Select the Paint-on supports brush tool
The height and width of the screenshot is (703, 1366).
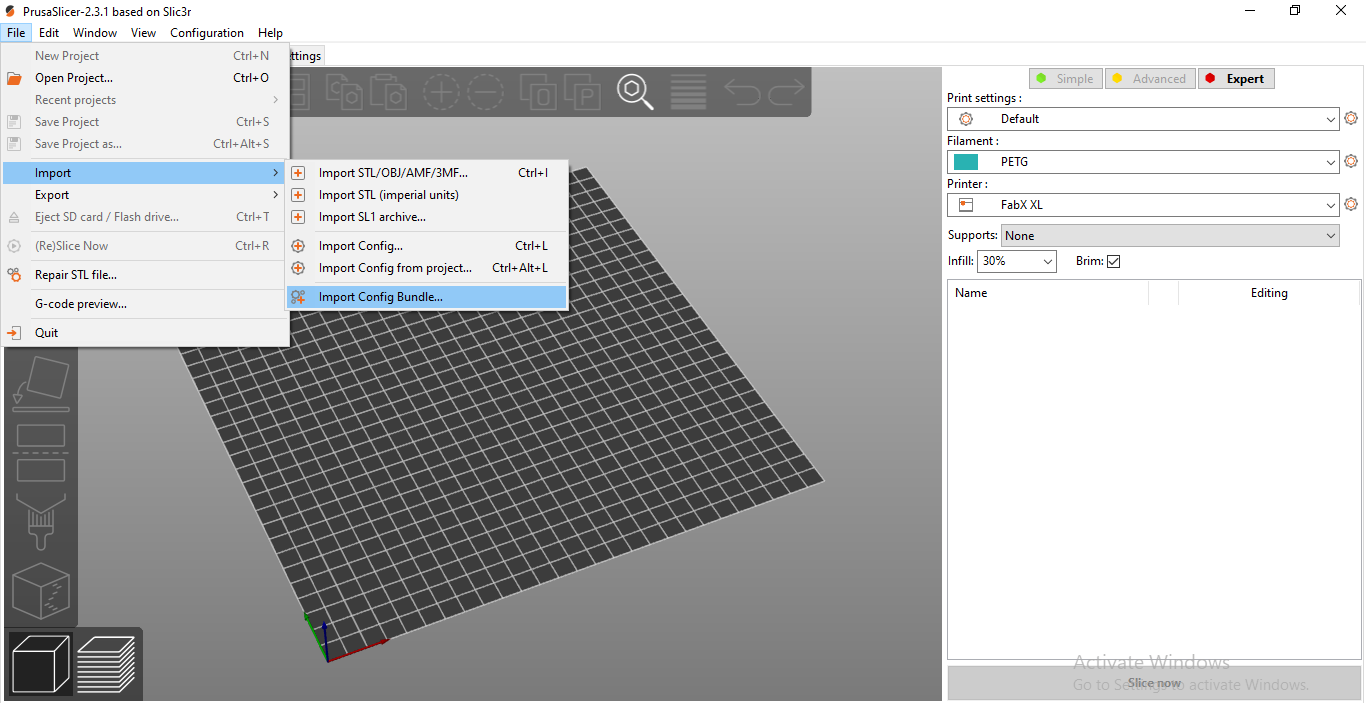click(x=41, y=521)
